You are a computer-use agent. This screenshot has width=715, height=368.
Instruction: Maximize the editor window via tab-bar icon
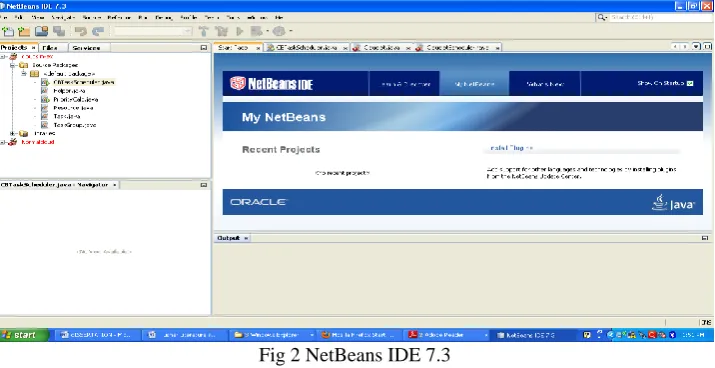pyautogui.click(x=707, y=47)
